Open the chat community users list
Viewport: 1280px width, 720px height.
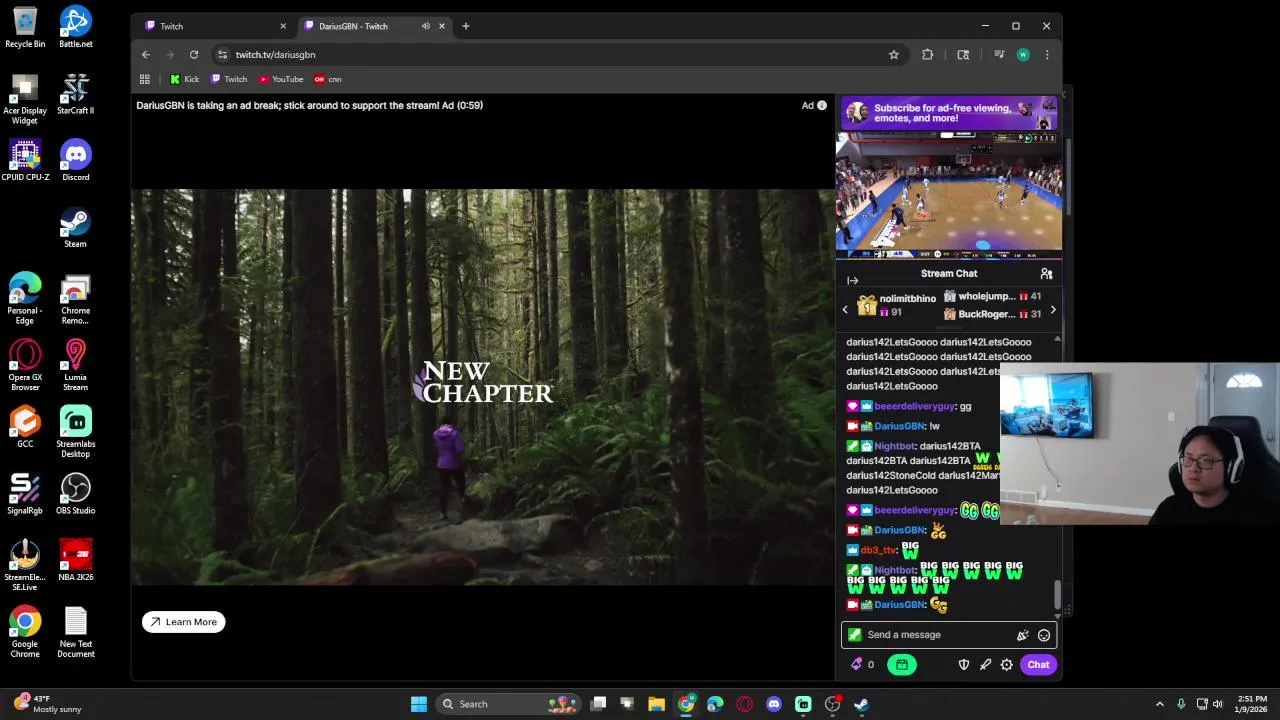click(x=1046, y=273)
